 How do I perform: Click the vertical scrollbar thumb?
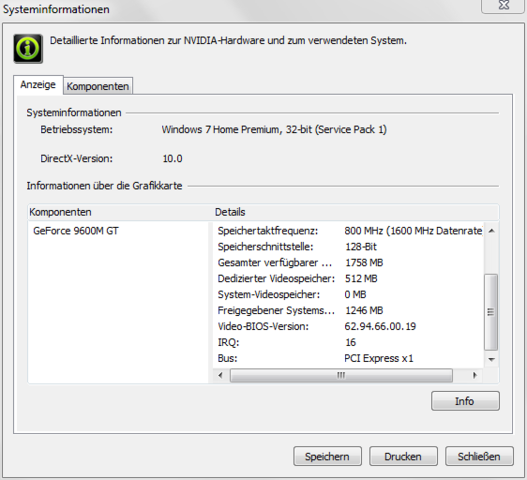pyautogui.click(x=491, y=312)
